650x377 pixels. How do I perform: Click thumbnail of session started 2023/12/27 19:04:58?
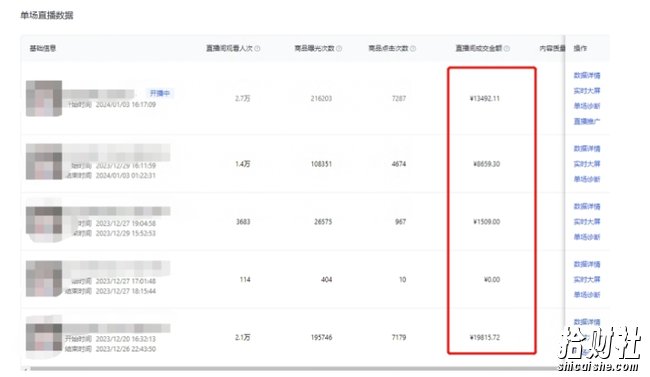pyautogui.click(x=44, y=220)
